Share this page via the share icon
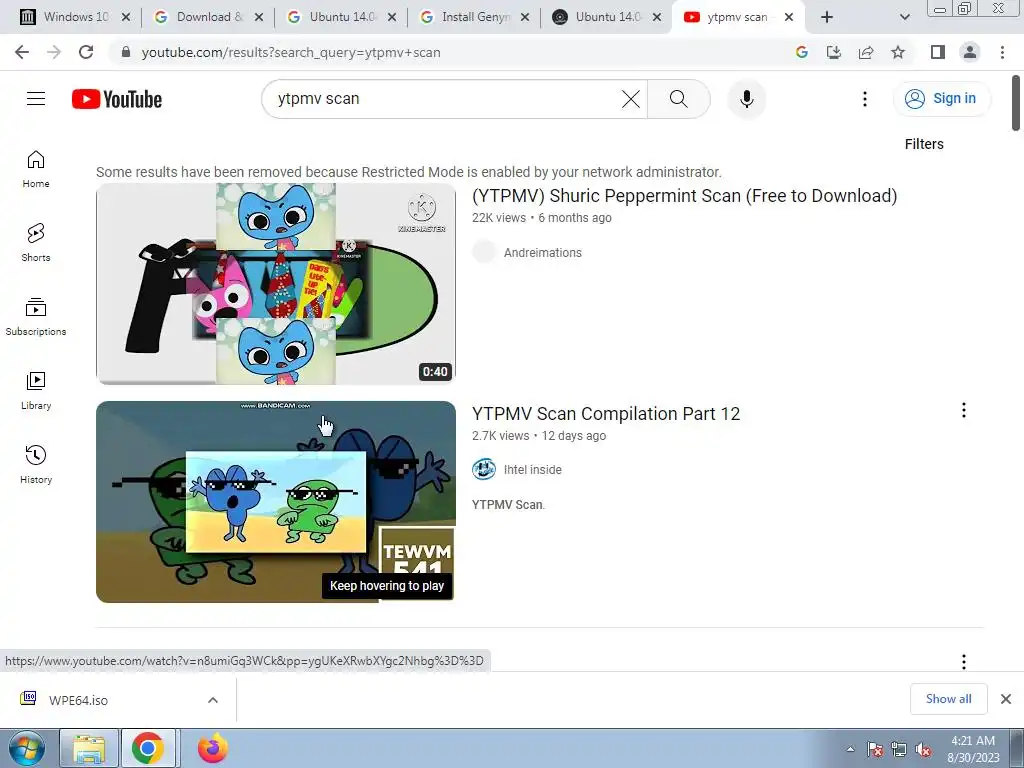The width and height of the screenshot is (1024, 768). 866,52
